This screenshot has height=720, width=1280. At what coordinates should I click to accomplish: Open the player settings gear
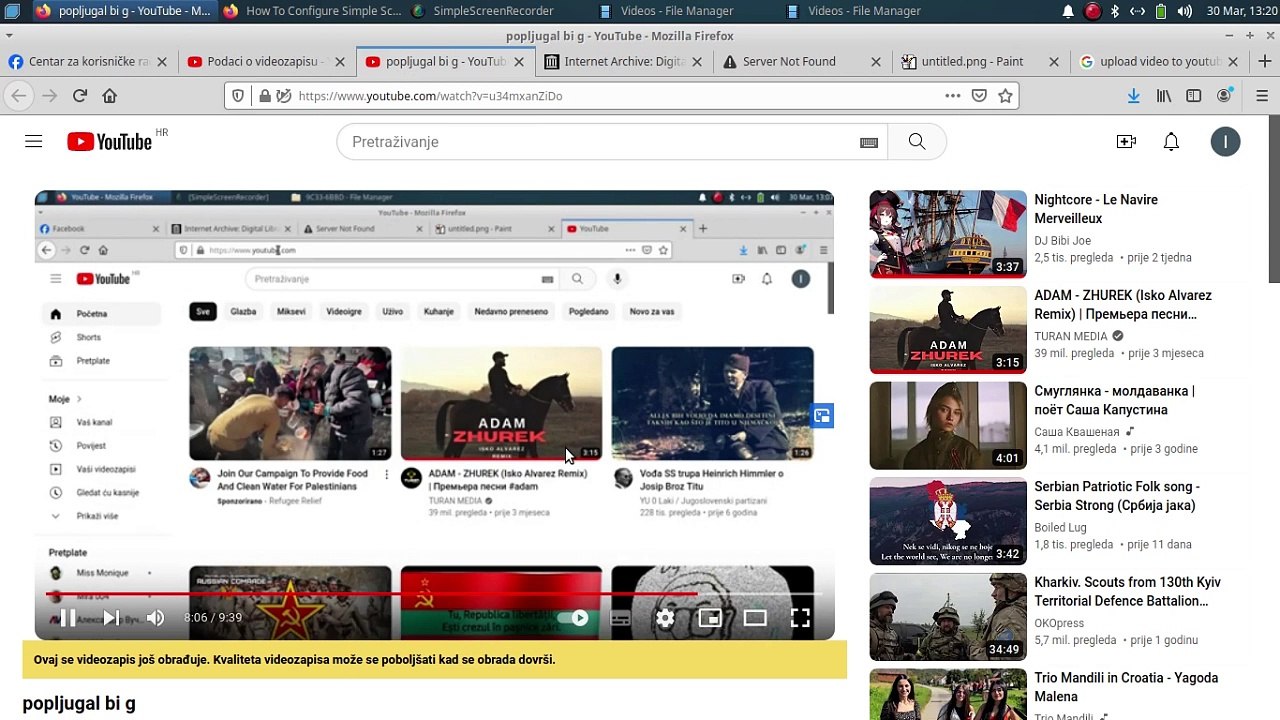tap(665, 618)
